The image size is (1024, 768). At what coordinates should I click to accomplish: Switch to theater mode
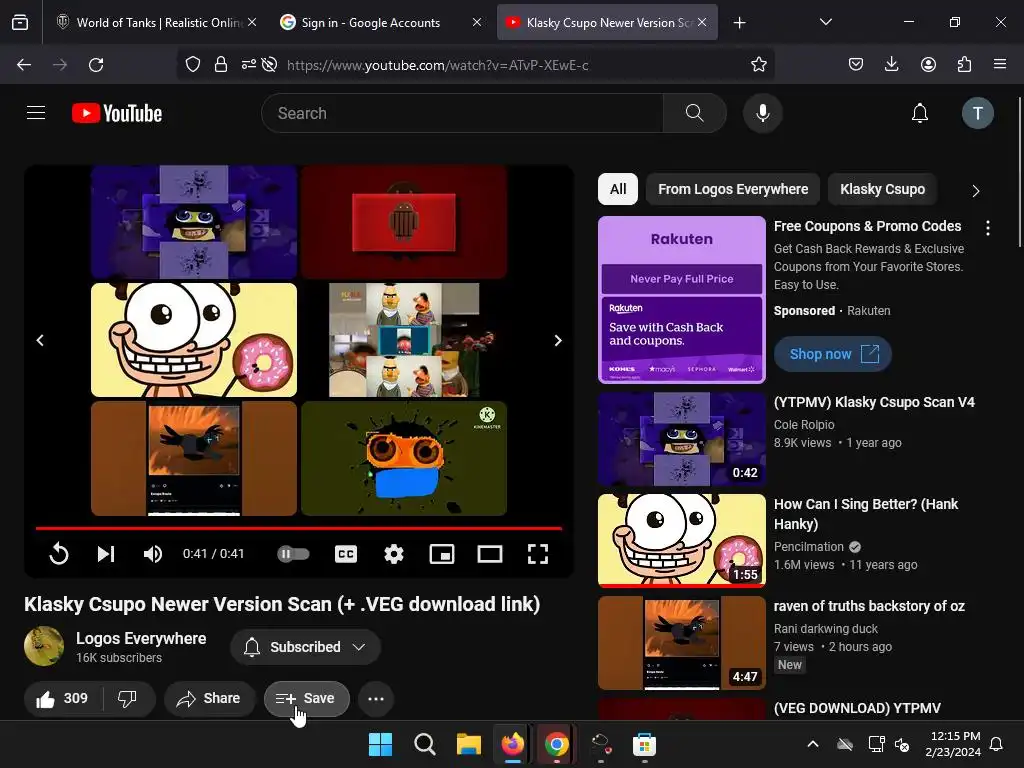point(489,554)
